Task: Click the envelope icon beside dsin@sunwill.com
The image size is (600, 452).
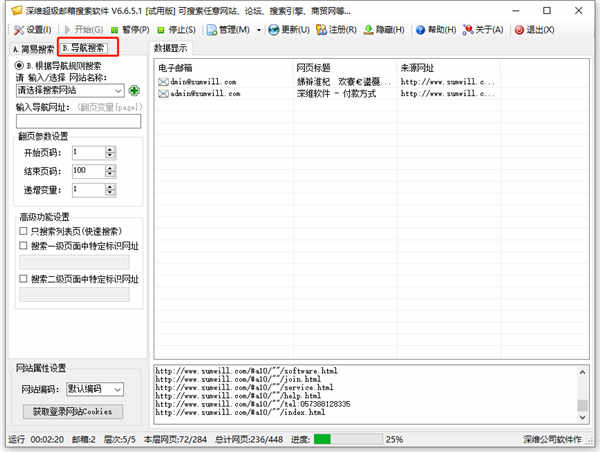Action: (163, 82)
